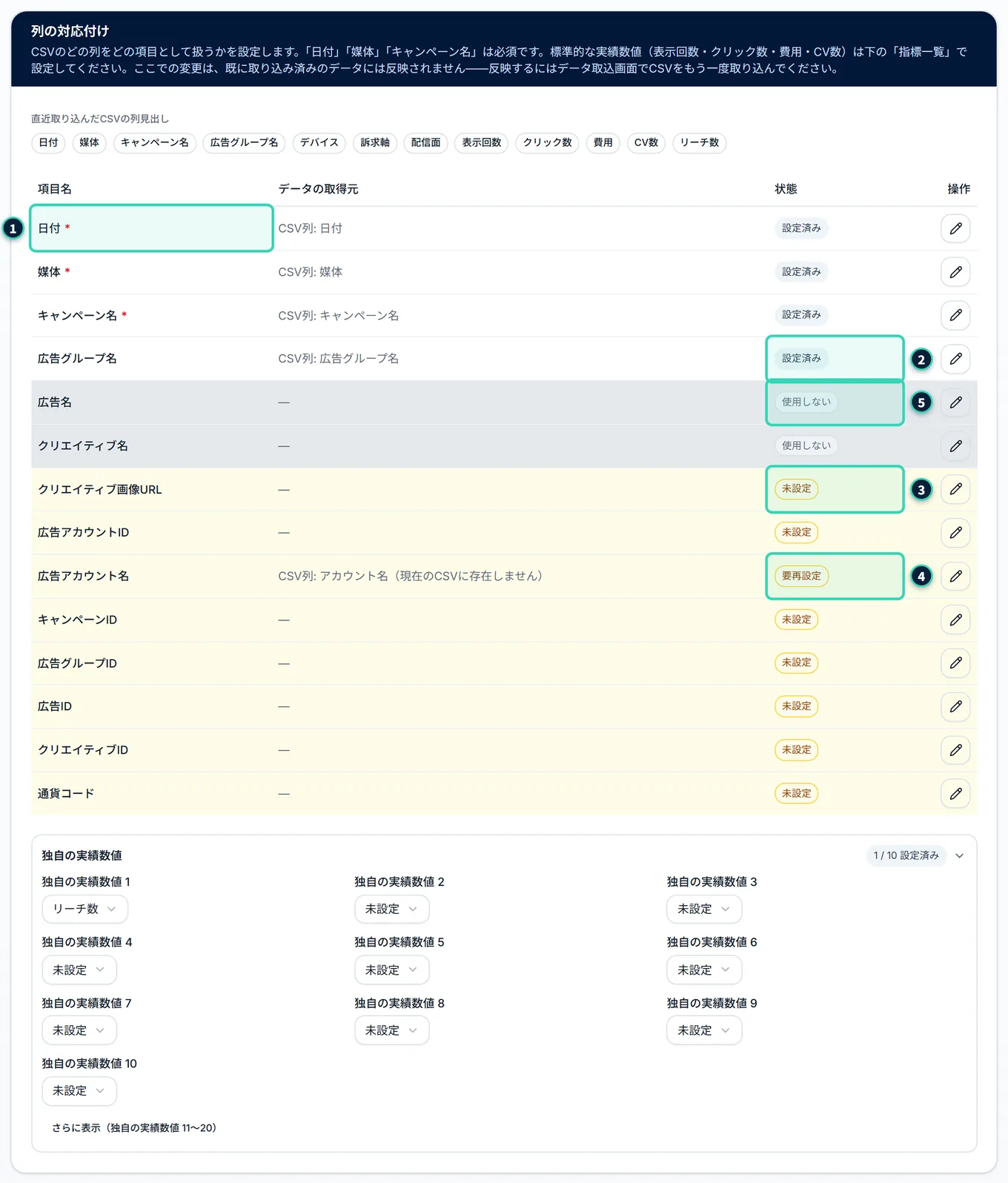Click the クリック数 header chip
This screenshot has height=1183, width=1008.
coord(548,142)
